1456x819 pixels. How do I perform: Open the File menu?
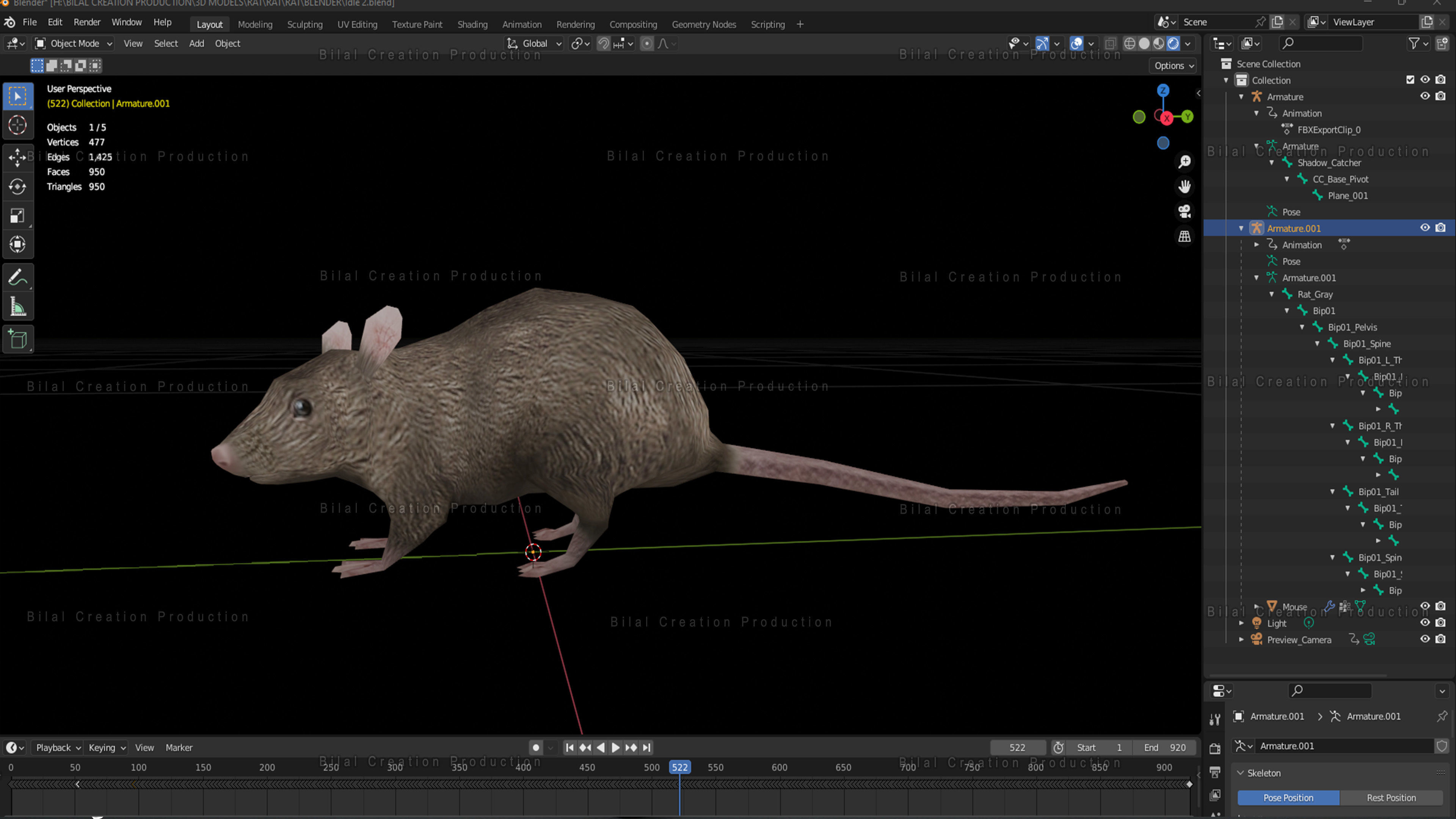pos(30,22)
